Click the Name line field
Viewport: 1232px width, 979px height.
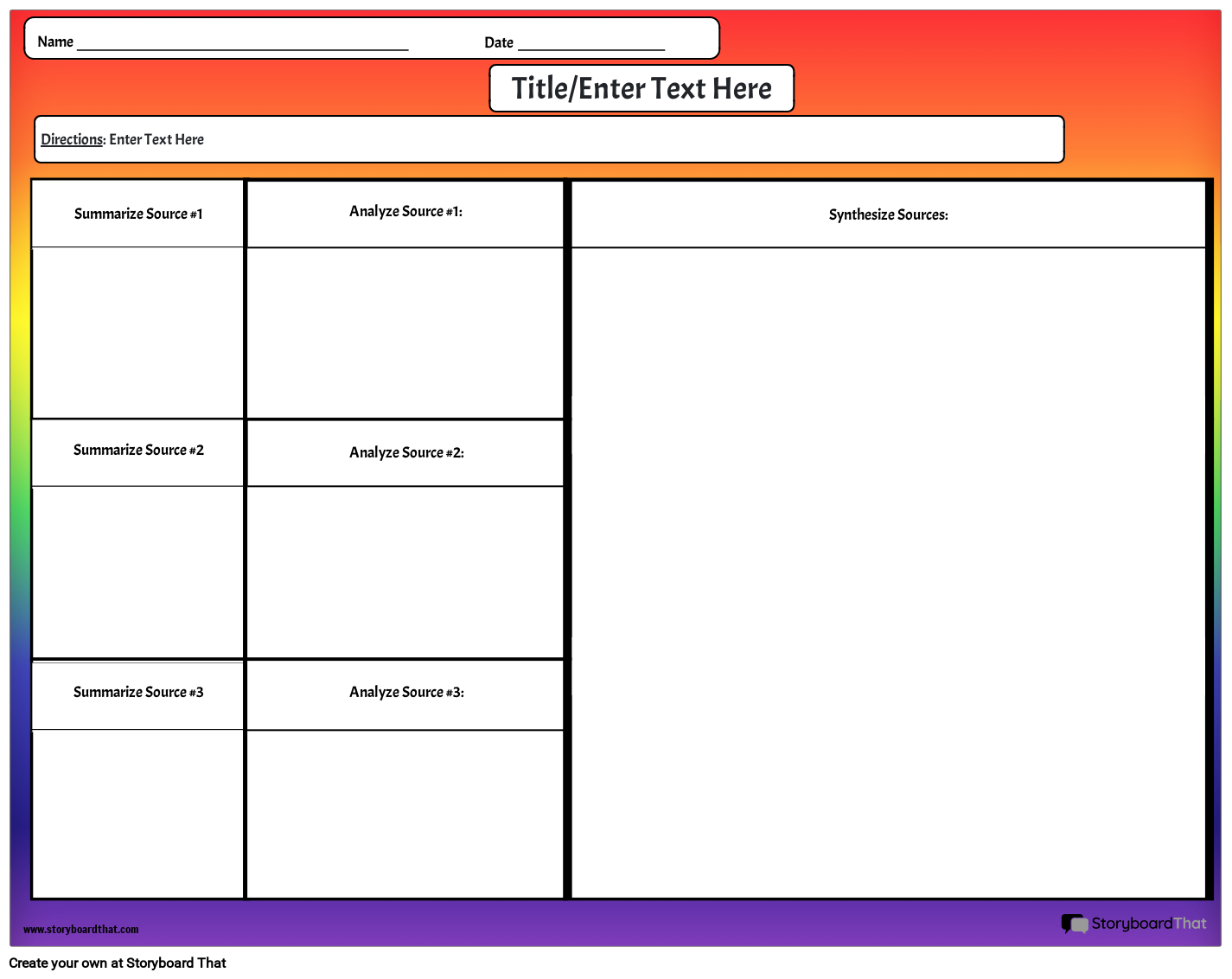[242, 42]
